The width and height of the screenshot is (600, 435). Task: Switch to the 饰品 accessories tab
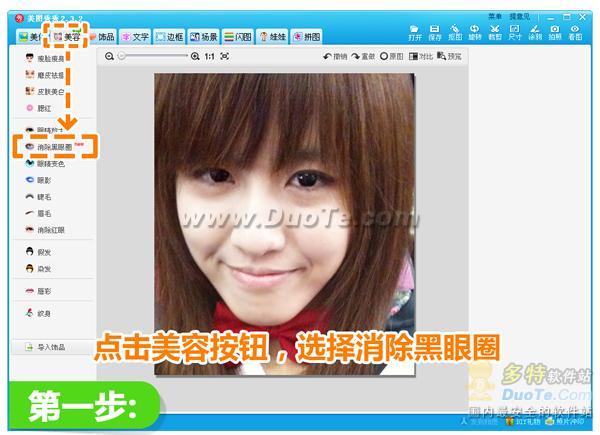click(x=101, y=37)
